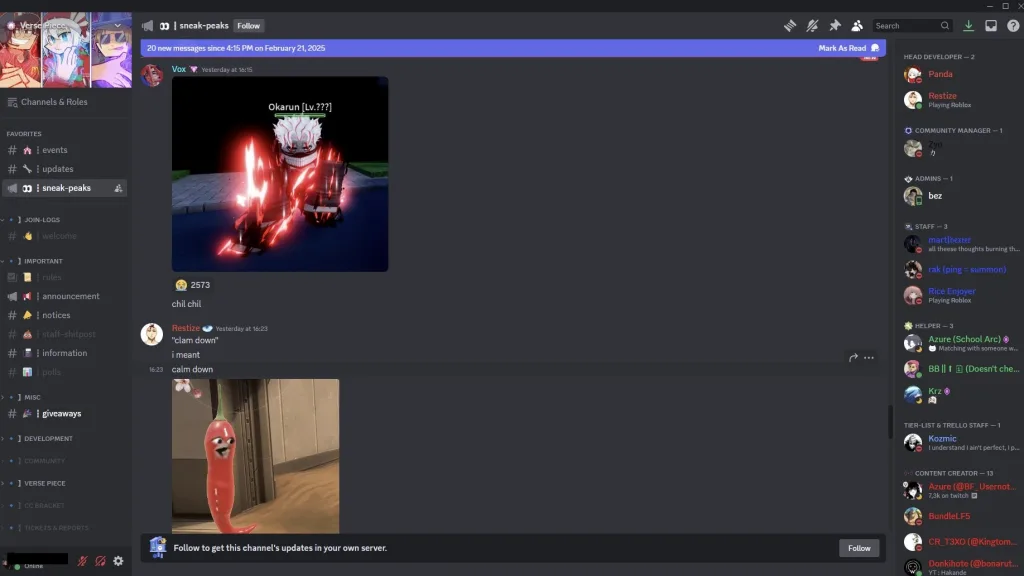Click Vox username in message
Image resolution: width=1024 pixels, height=576 pixels.
pyautogui.click(x=178, y=69)
